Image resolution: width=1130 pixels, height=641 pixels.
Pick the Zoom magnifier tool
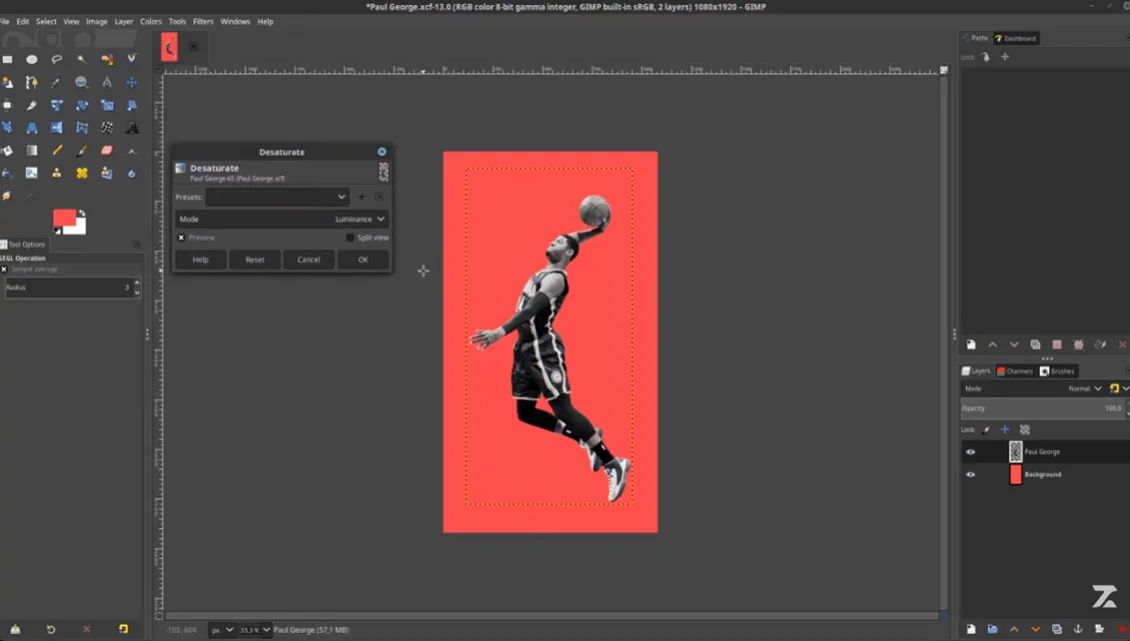coord(81,82)
